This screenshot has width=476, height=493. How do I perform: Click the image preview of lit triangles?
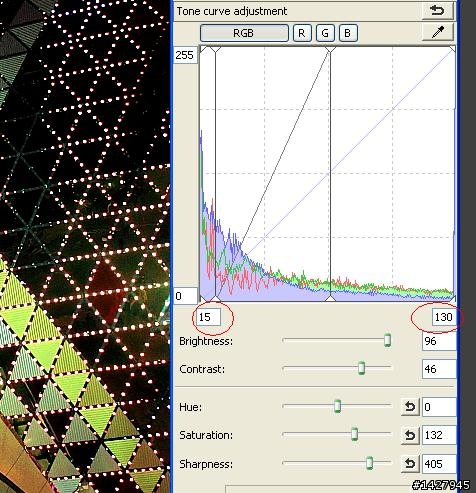(85, 246)
